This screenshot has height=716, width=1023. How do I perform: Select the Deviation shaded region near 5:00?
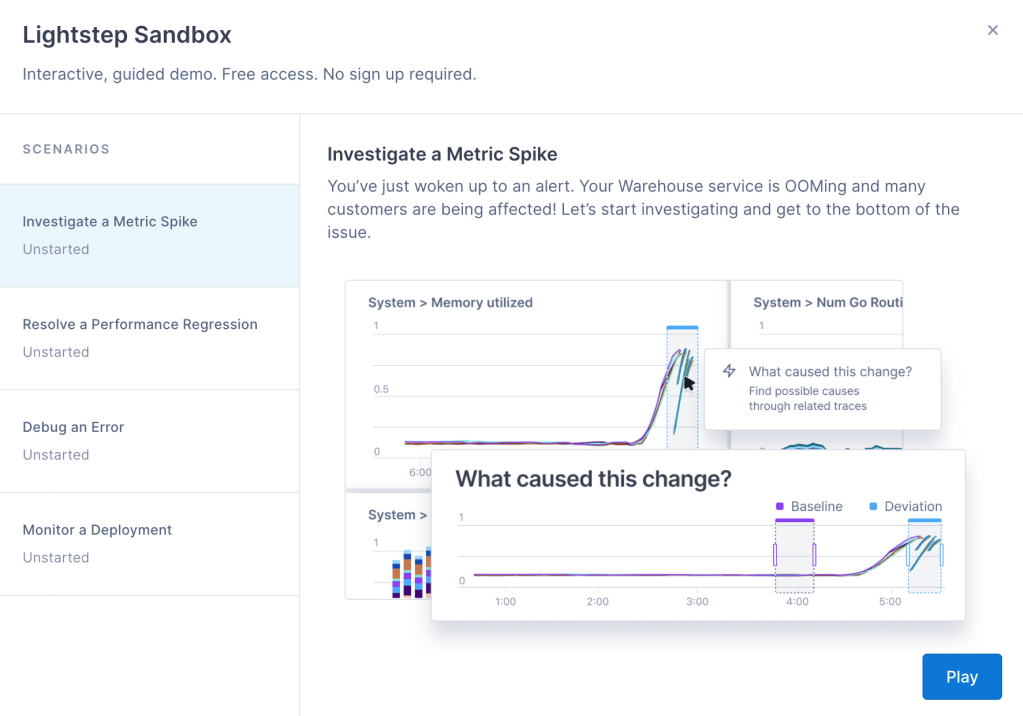[925, 557]
